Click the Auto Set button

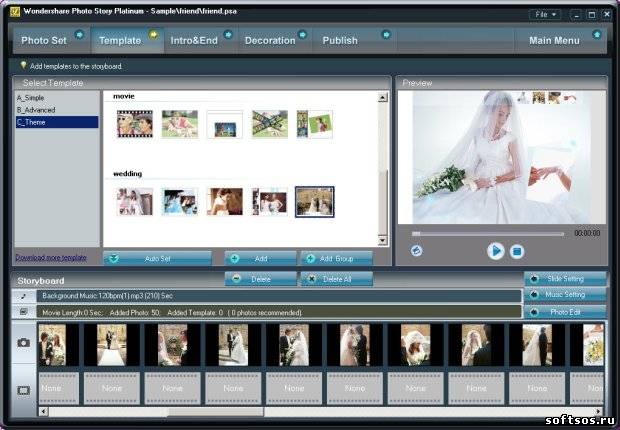click(157, 259)
